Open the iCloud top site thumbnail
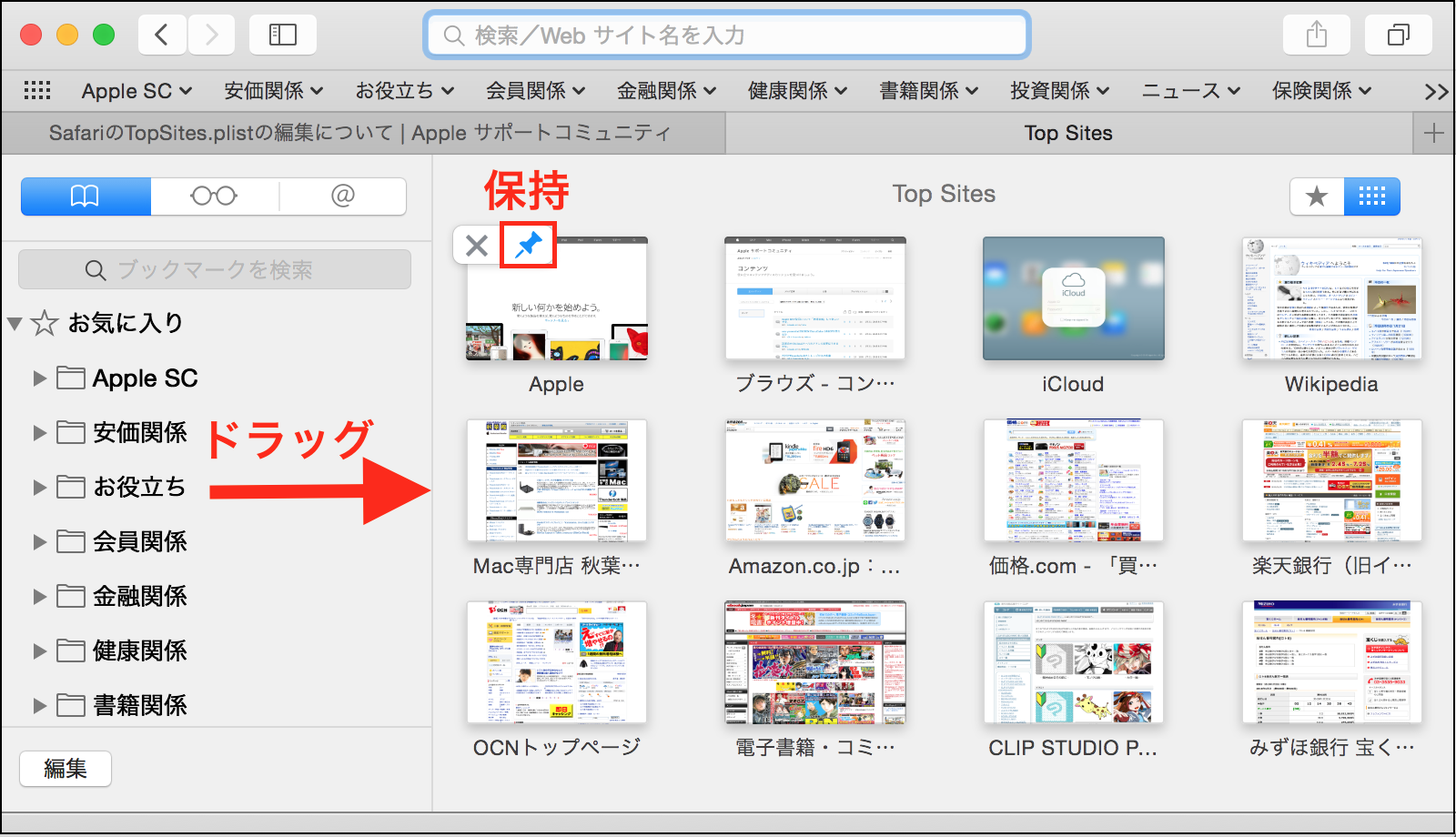This screenshot has height=837, width=1456. coord(1074,298)
